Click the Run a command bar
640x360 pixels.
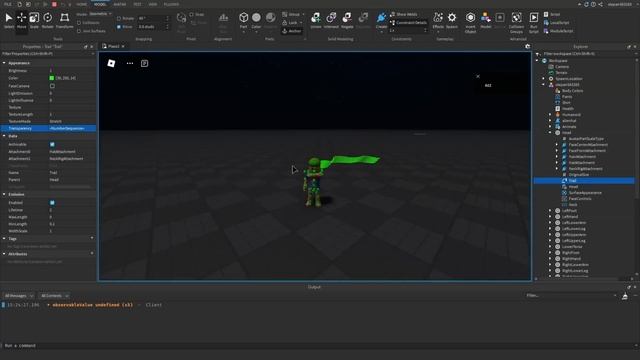[318, 346]
